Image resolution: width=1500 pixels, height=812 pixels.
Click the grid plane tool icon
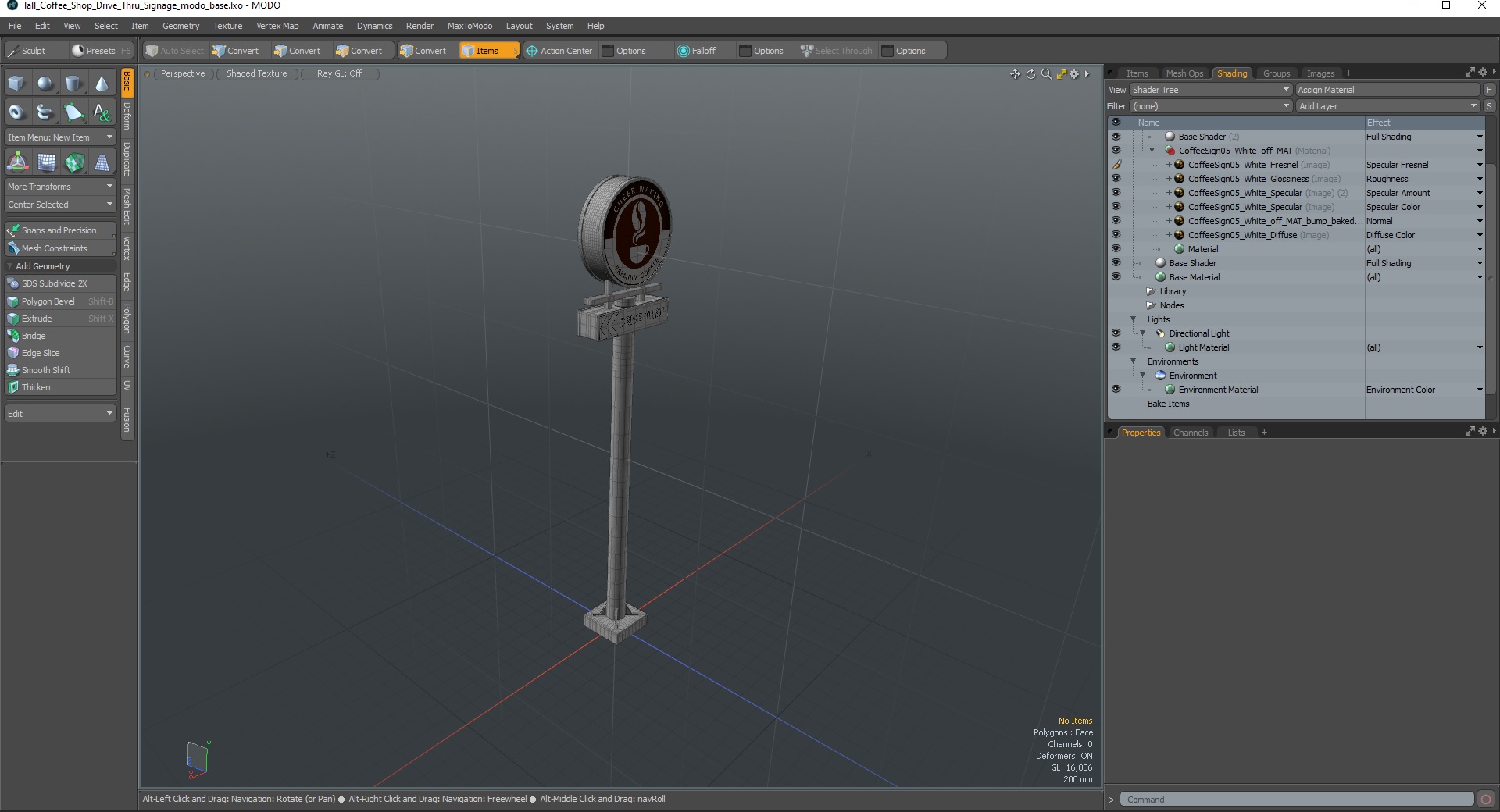[46, 162]
